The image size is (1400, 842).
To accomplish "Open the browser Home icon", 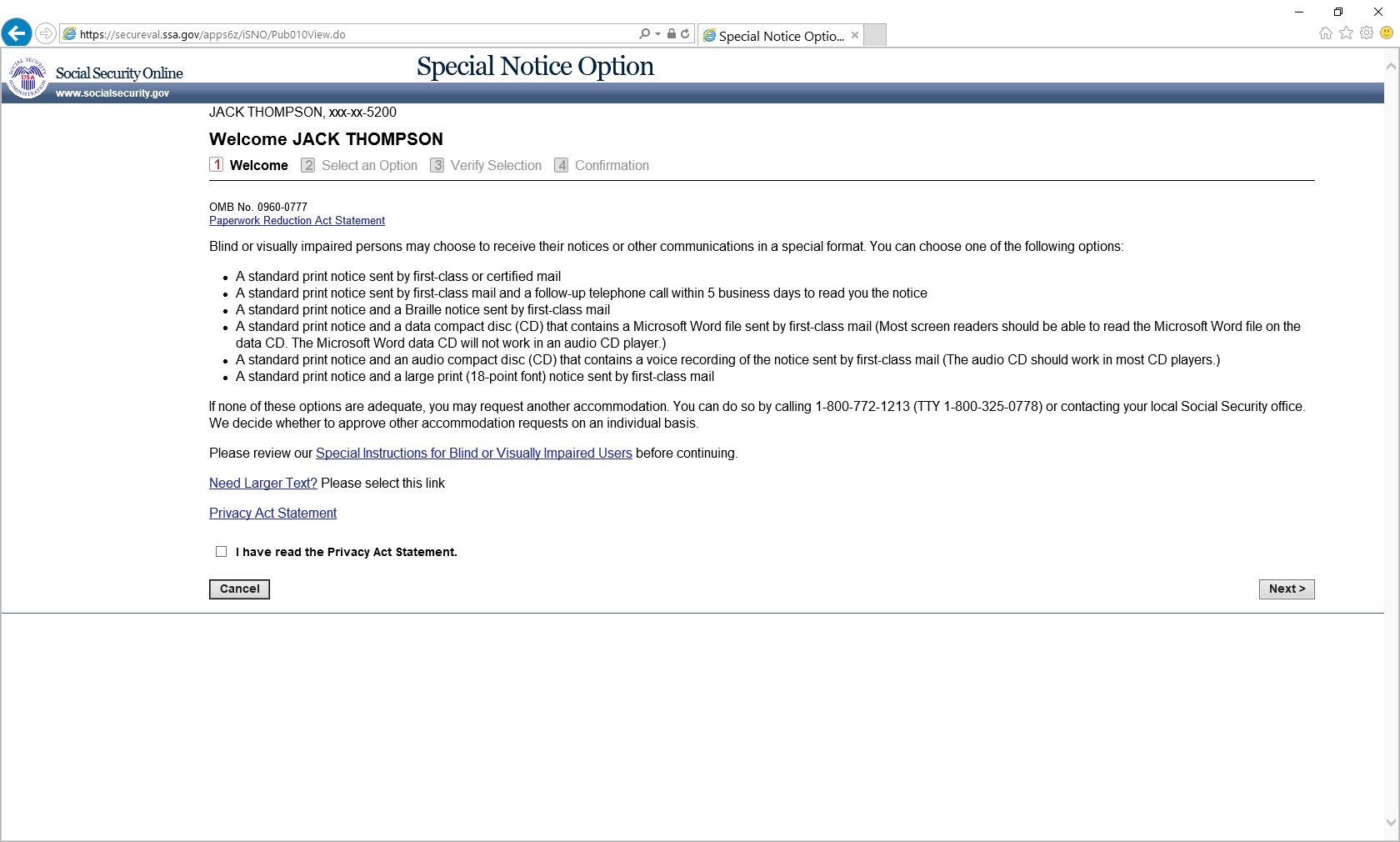I will [x=1326, y=33].
